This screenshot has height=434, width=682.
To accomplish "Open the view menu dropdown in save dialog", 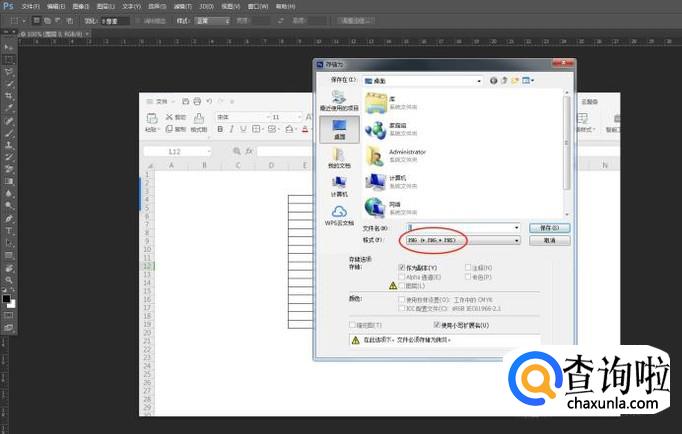I will 528,81.
